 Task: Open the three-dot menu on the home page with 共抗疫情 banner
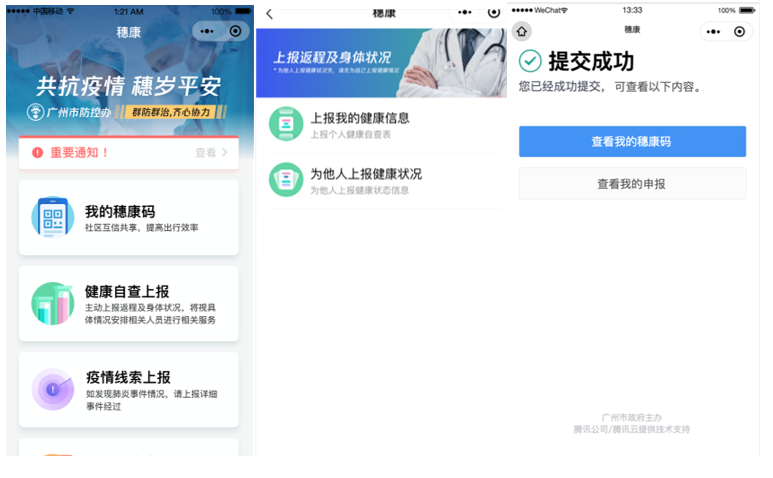(x=207, y=31)
